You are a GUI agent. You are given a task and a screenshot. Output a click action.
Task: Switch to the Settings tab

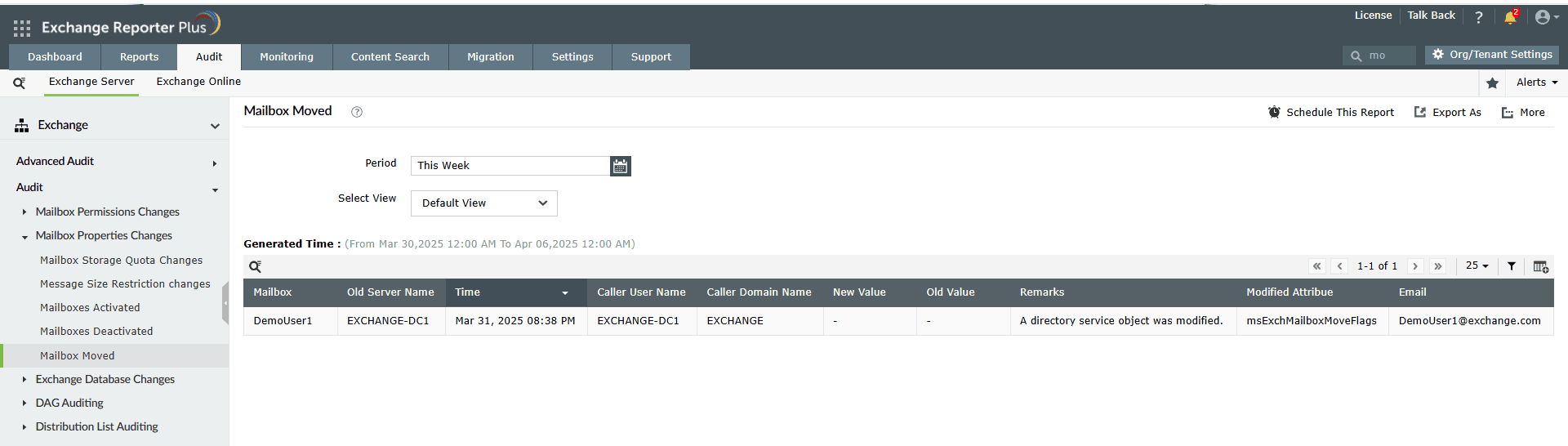coord(572,57)
